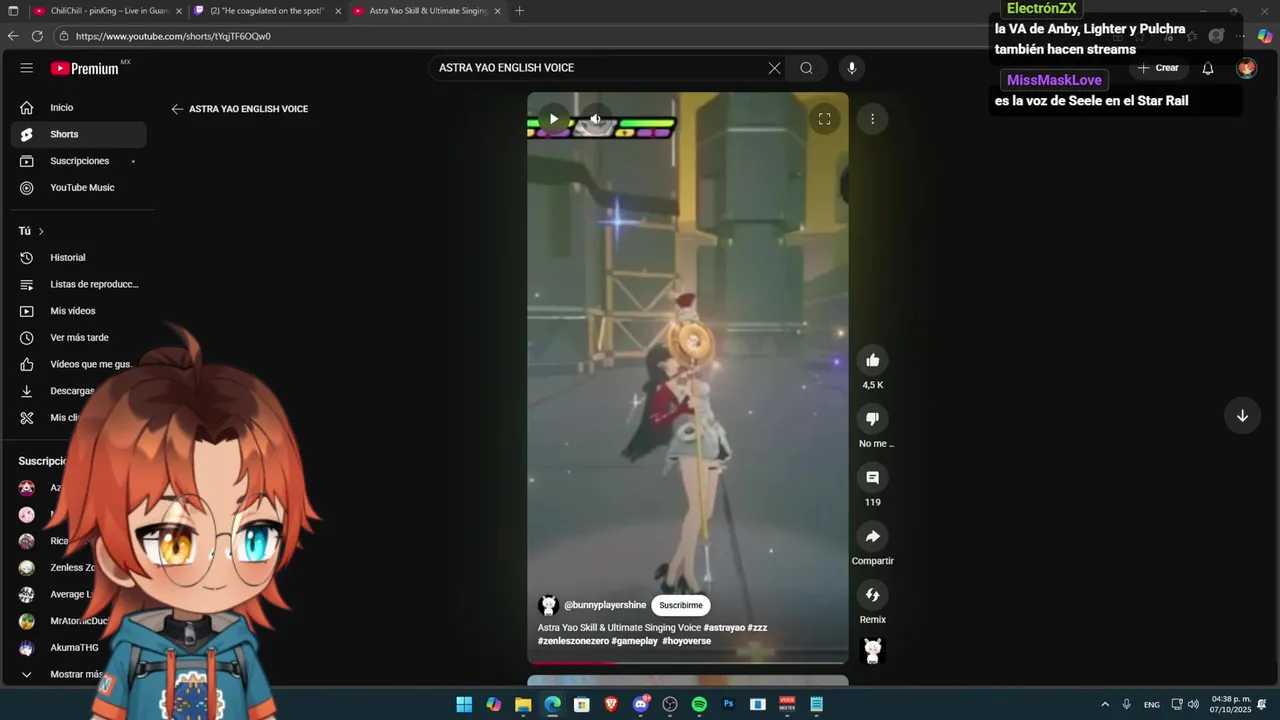1280x720 pixels.
Task: Click the Remix button
Action: click(872, 595)
